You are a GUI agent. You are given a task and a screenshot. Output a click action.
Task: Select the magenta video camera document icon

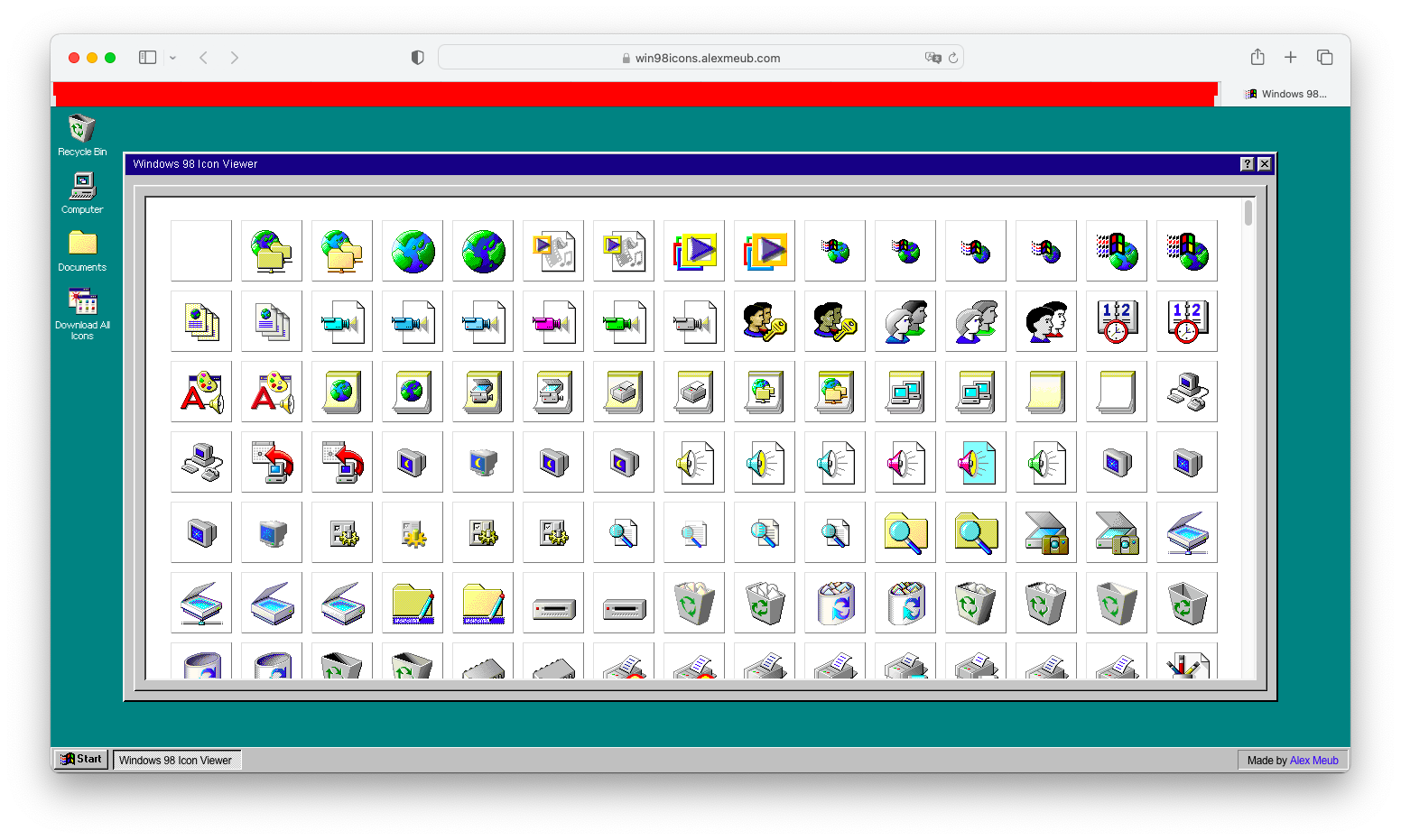point(553,321)
